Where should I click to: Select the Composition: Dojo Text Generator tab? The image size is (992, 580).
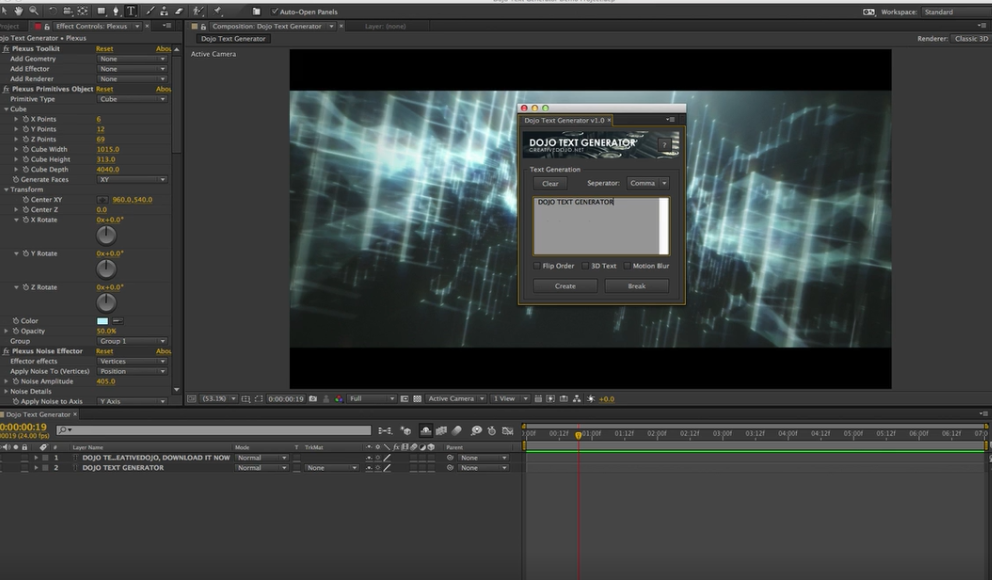click(x=267, y=27)
